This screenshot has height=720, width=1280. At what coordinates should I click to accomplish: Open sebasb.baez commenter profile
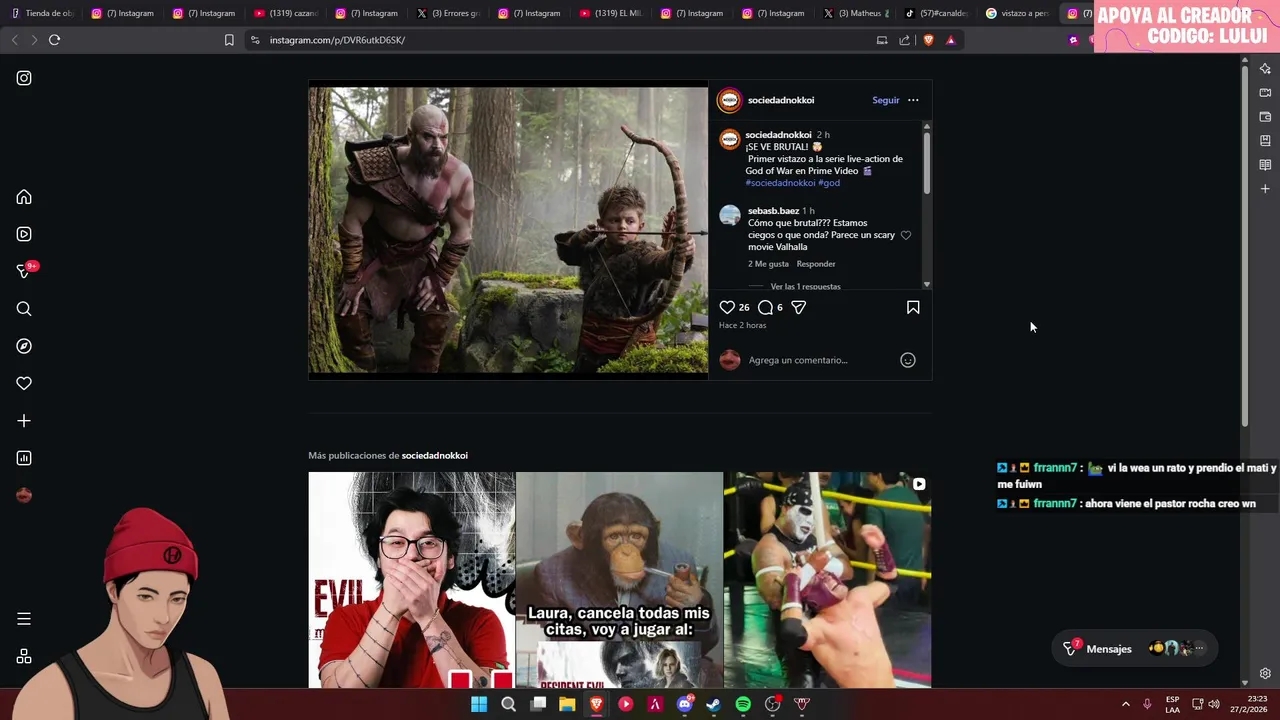(773, 211)
